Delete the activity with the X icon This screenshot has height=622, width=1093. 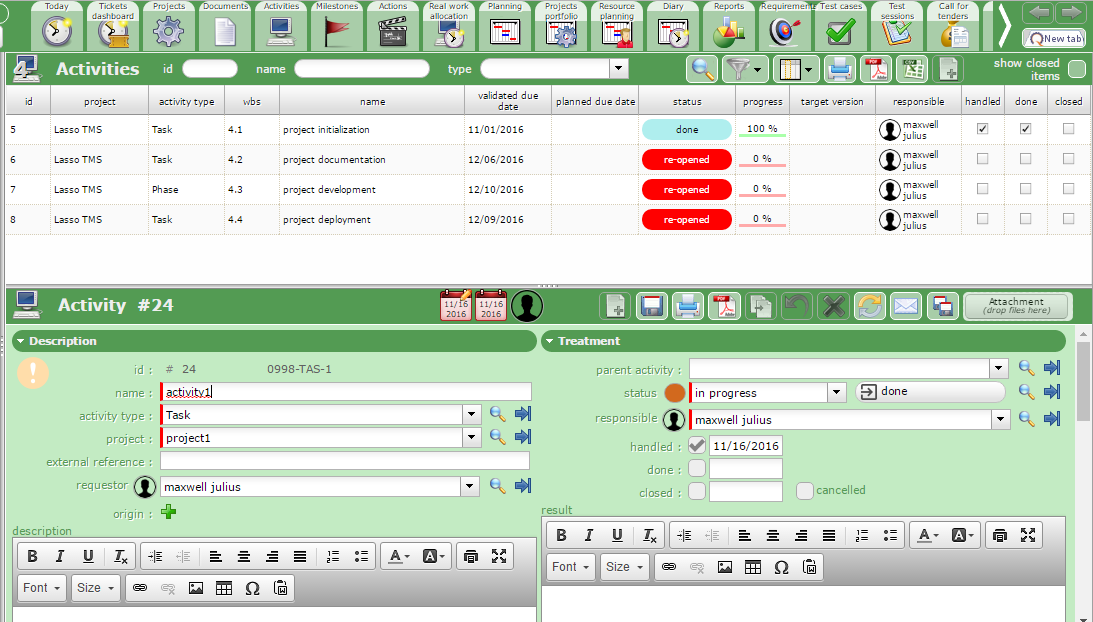[x=833, y=306]
